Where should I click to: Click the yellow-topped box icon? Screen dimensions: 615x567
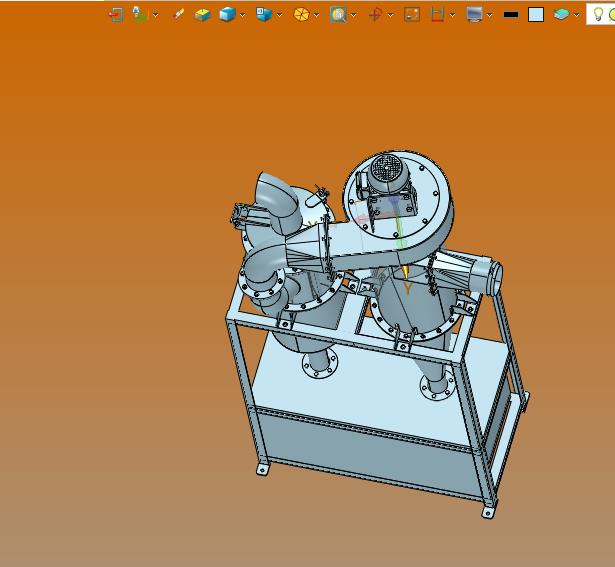(x=203, y=15)
